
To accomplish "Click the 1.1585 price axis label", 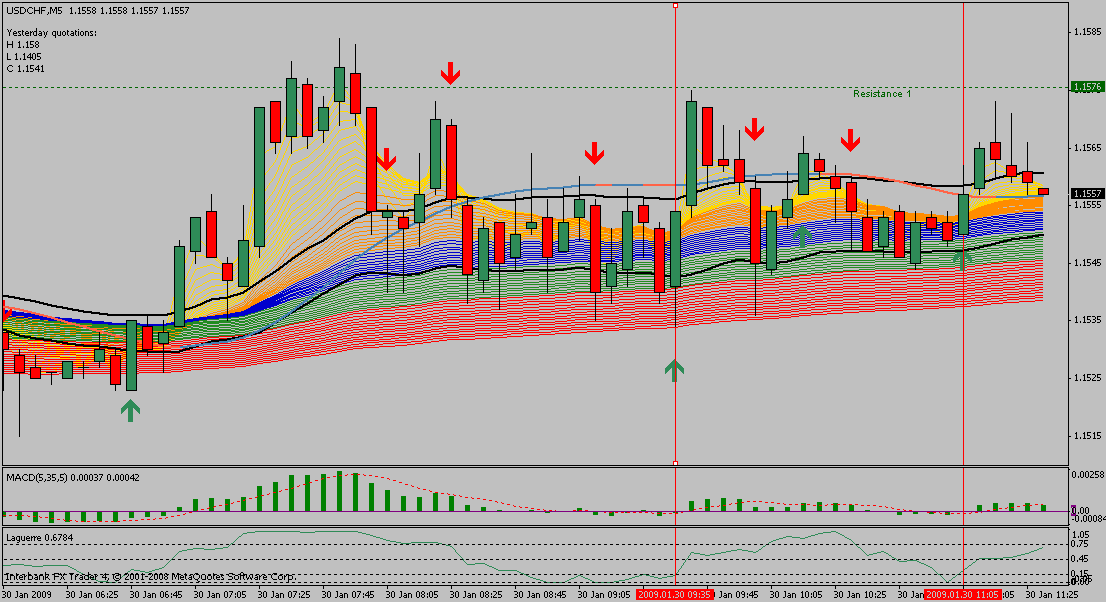I will pos(1088,32).
